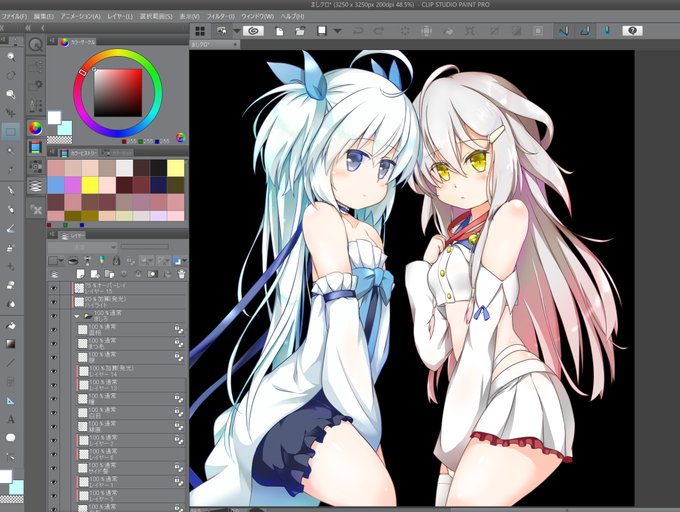Hide the まつ毛 layer
Viewport: 680px width, 512px height.
[x=54, y=344]
